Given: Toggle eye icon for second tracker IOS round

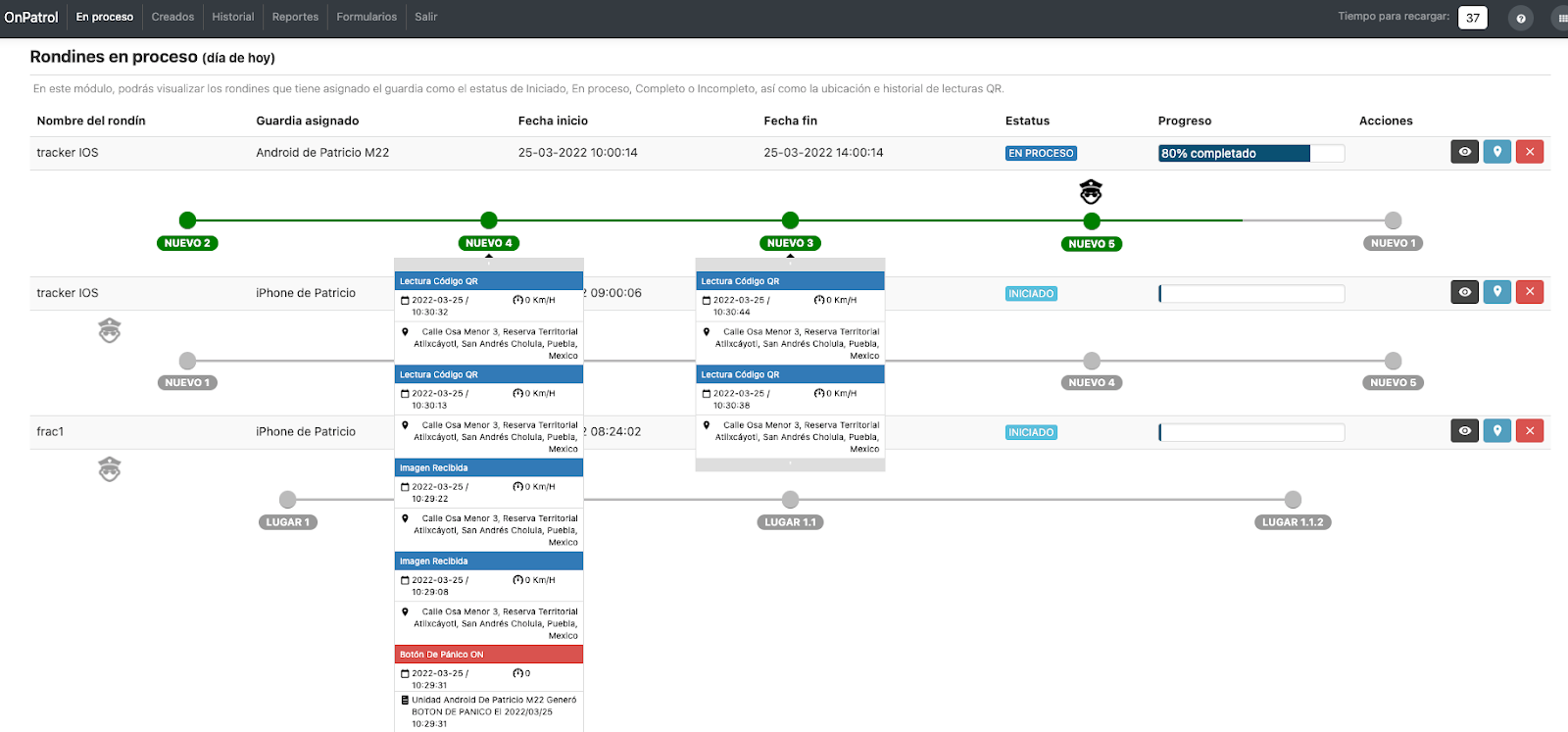Looking at the screenshot, I should pos(1464,292).
